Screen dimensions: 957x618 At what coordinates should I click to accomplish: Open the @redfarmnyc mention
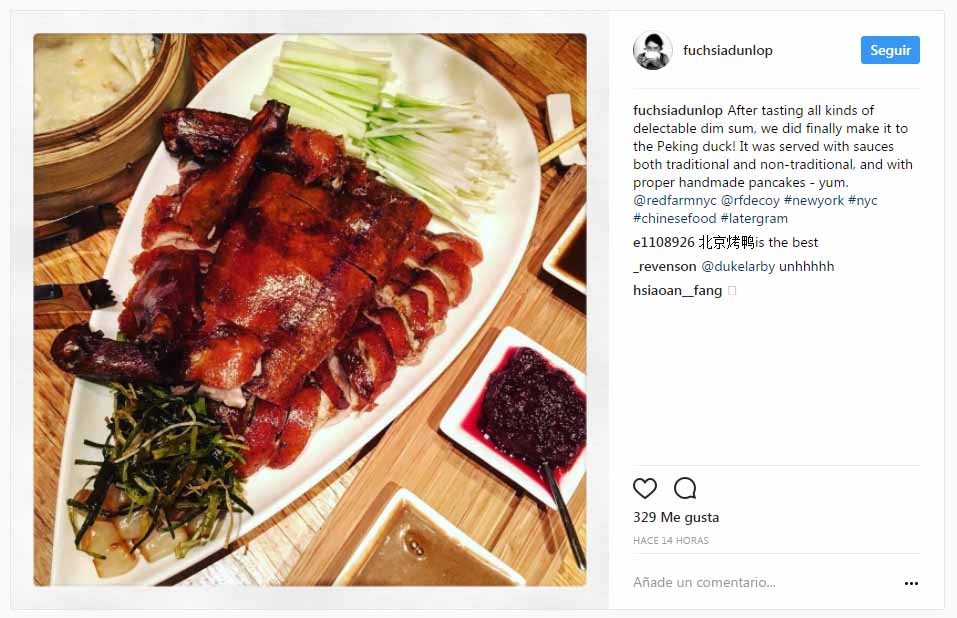(x=674, y=200)
